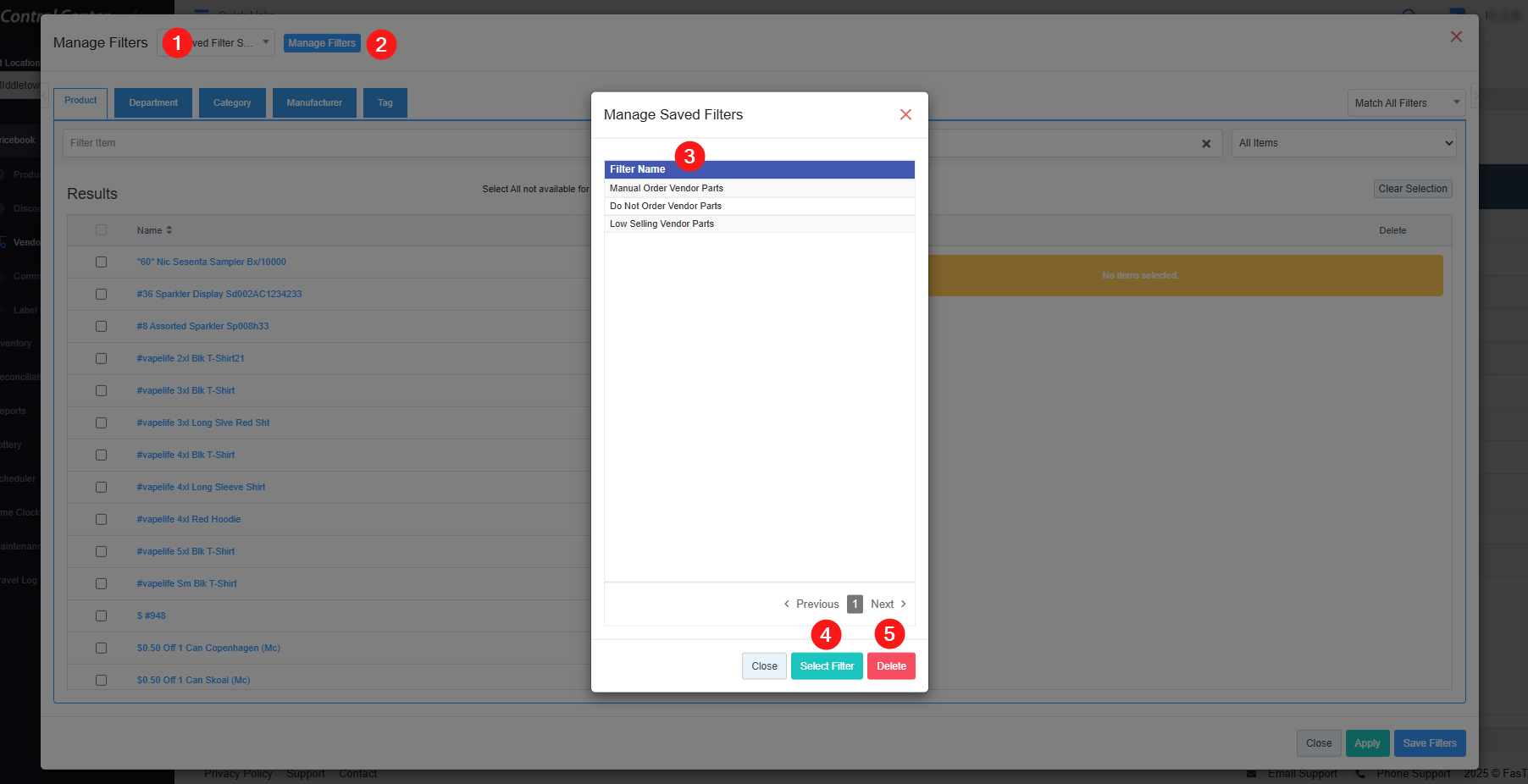Click the Save Filters button
The height and width of the screenshot is (784, 1528).
[1430, 743]
